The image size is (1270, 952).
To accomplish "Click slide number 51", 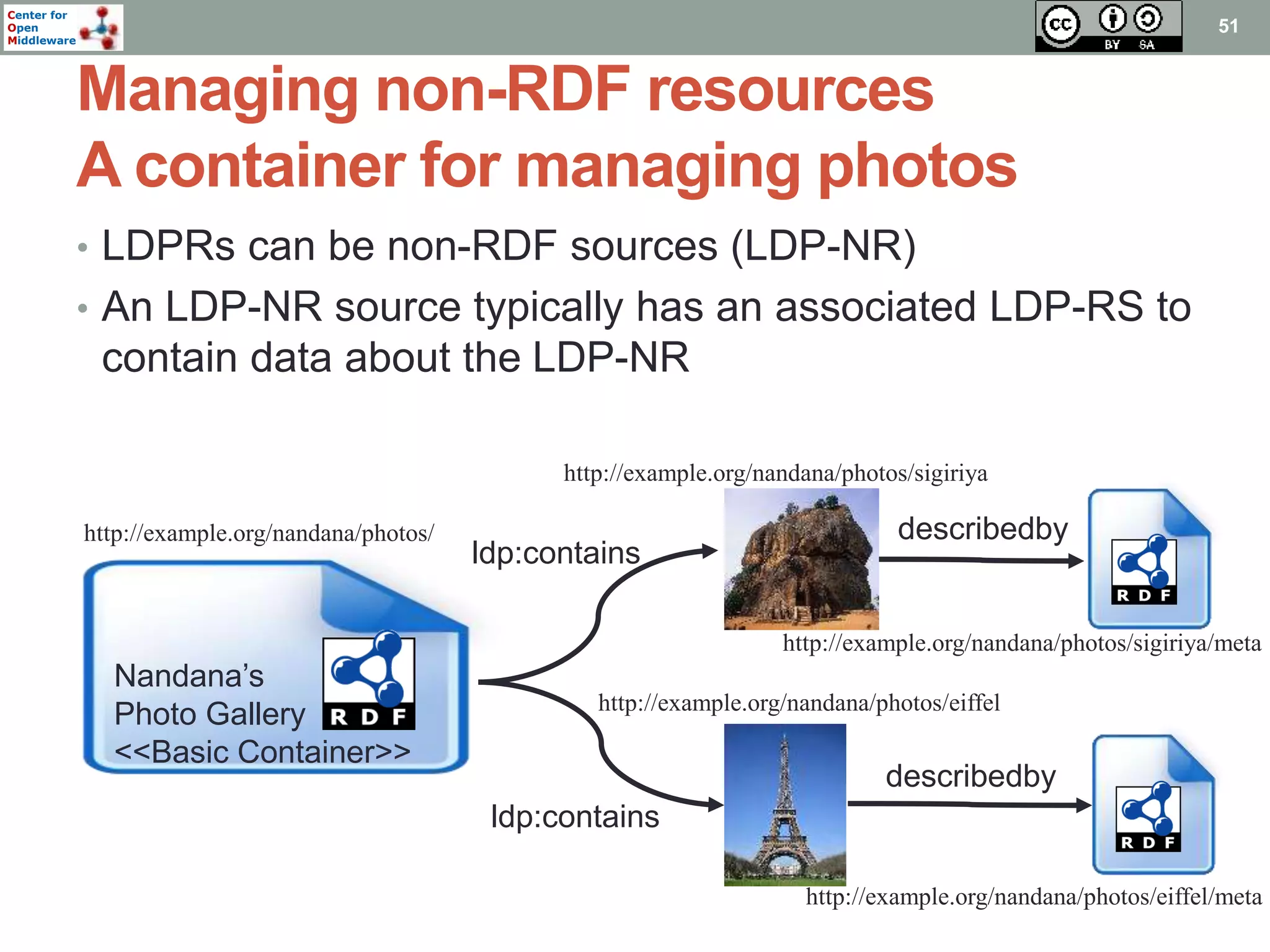I will pos(1228,26).
